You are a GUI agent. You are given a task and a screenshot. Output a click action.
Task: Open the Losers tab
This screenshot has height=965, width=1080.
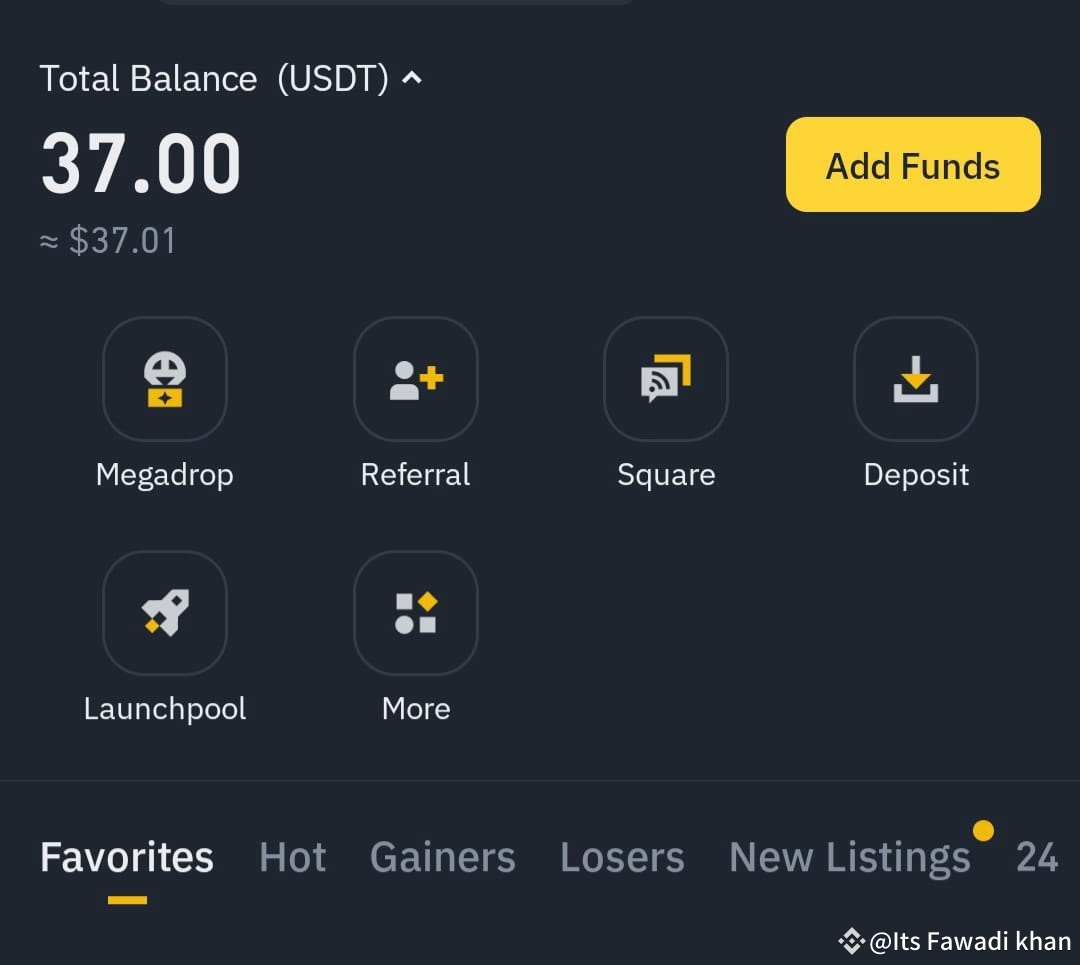click(622, 856)
